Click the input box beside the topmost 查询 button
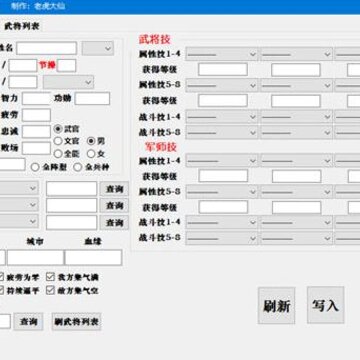The width and height of the screenshot is (360, 360). (72, 189)
